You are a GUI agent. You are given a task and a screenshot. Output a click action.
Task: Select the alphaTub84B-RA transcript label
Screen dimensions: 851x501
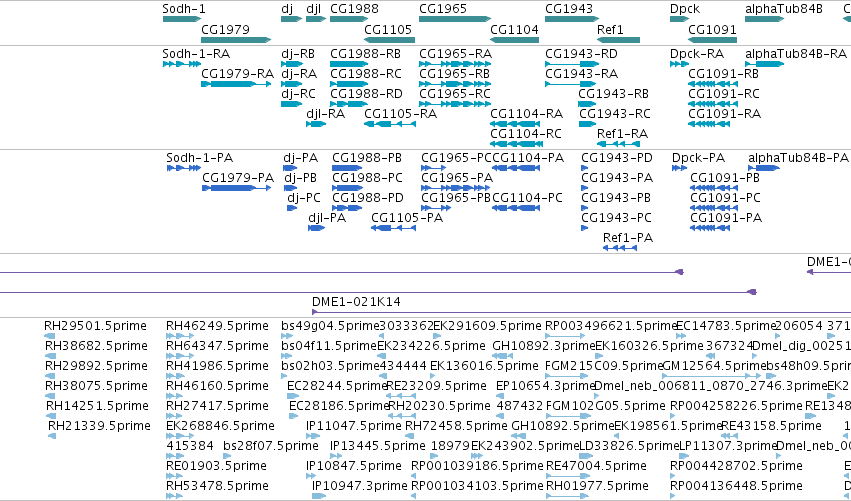pyautogui.click(x=796, y=54)
